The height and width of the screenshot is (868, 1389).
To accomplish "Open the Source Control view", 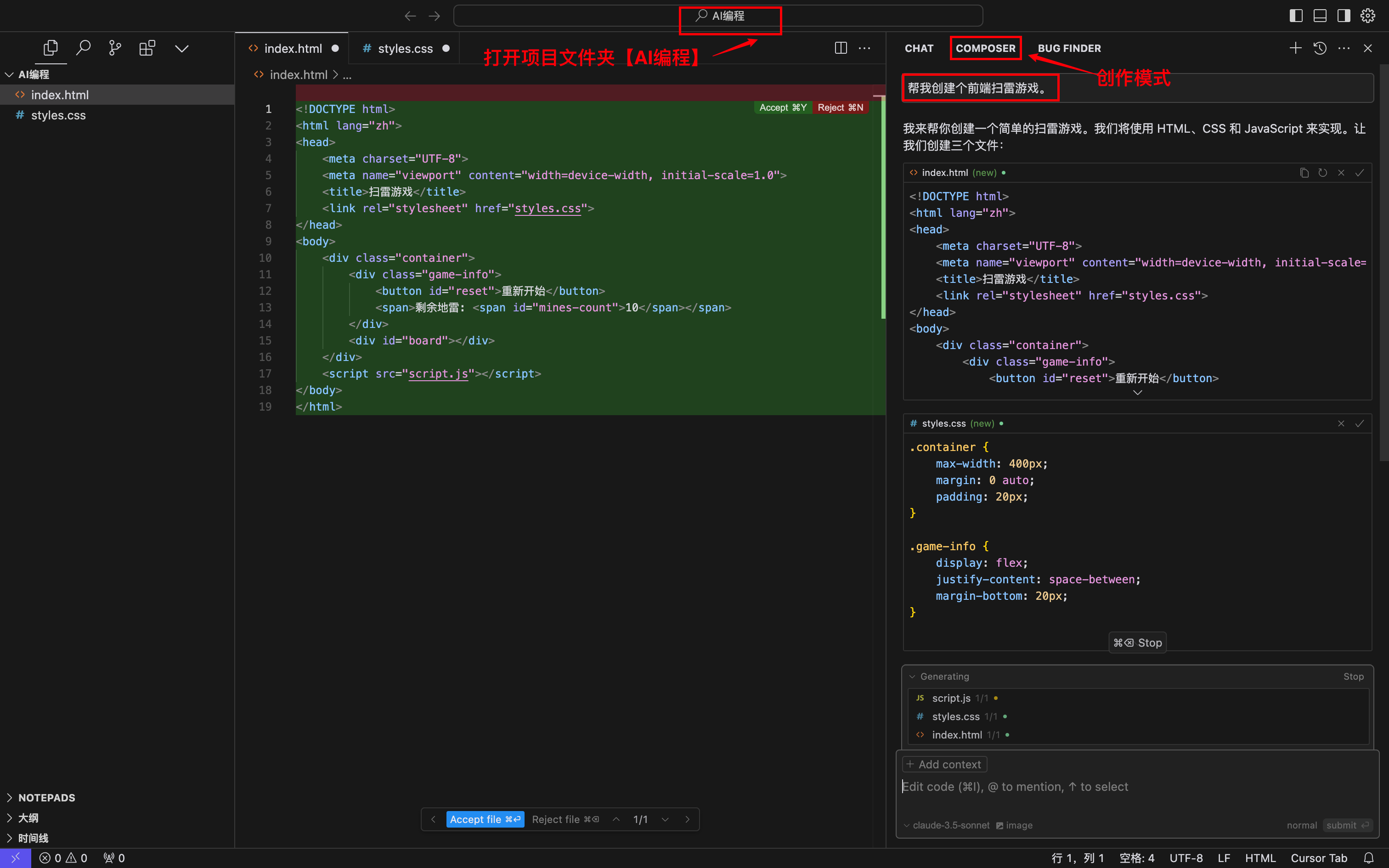I will 115,48.
